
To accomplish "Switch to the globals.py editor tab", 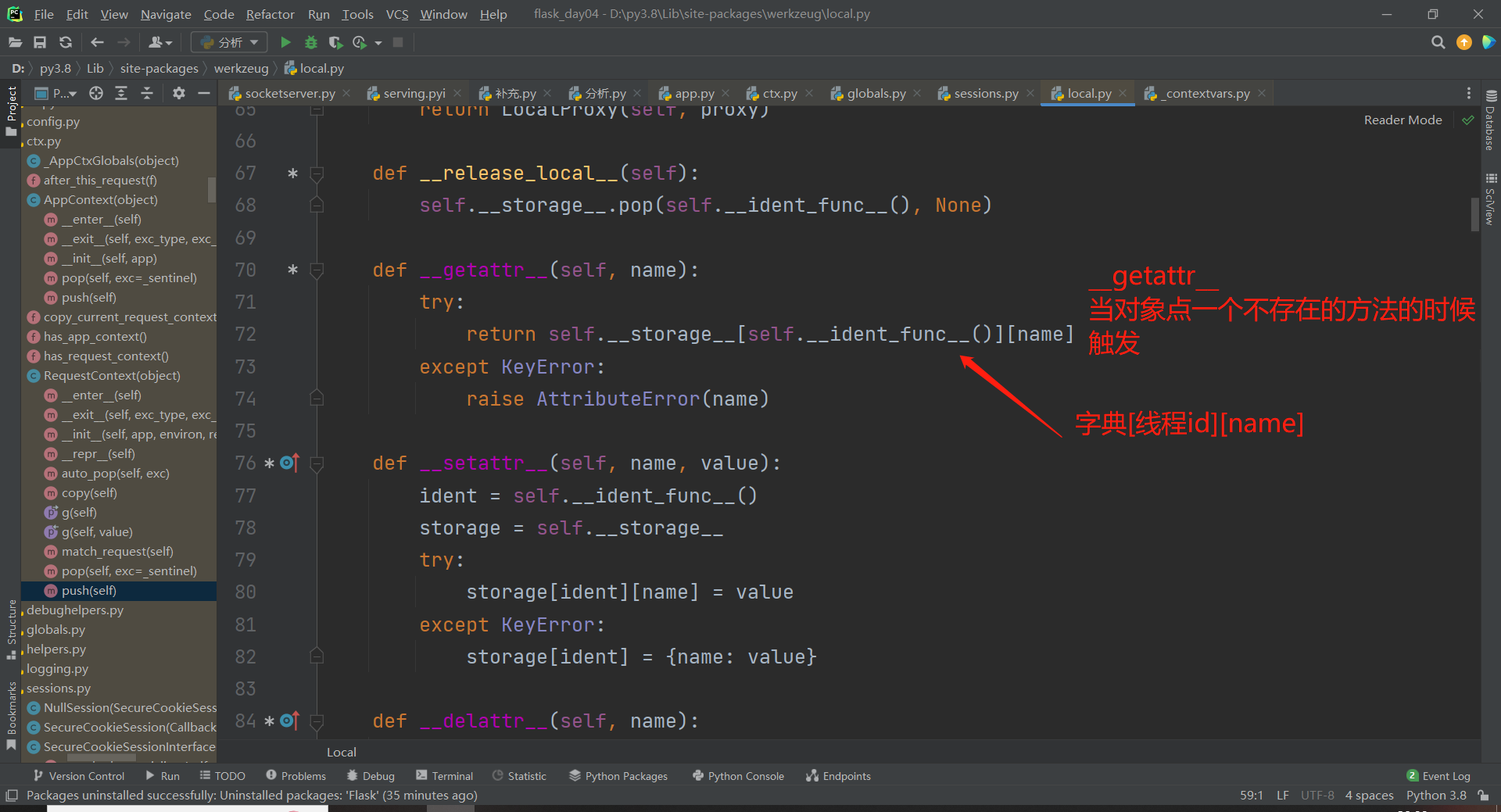I will [876, 93].
